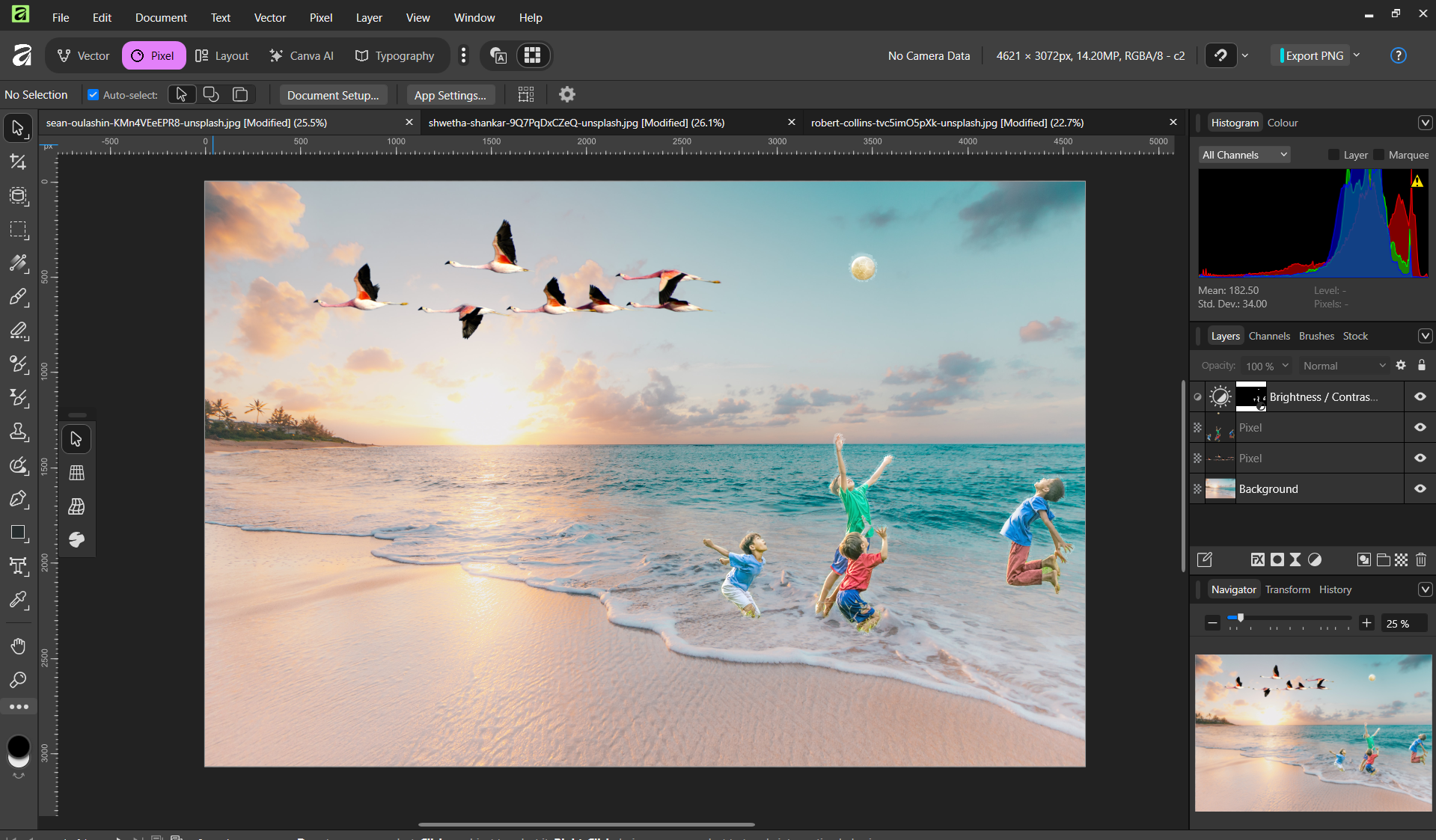Hide the Background layer
Image resolution: width=1436 pixels, height=840 pixels.
point(1420,488)
